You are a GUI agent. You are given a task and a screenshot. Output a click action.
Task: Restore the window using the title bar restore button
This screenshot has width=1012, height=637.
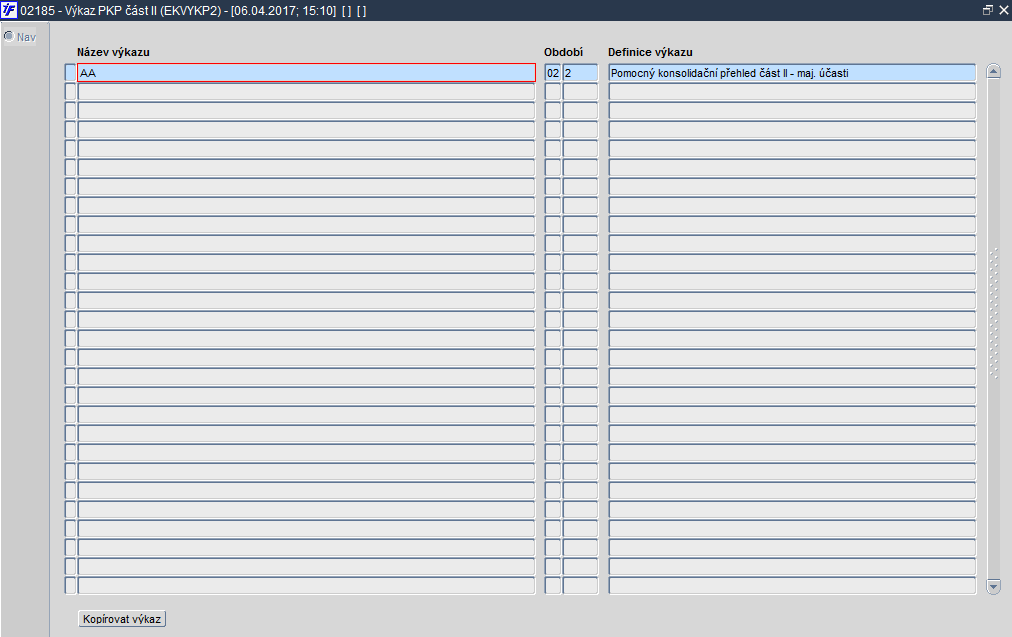click(987, 10)
